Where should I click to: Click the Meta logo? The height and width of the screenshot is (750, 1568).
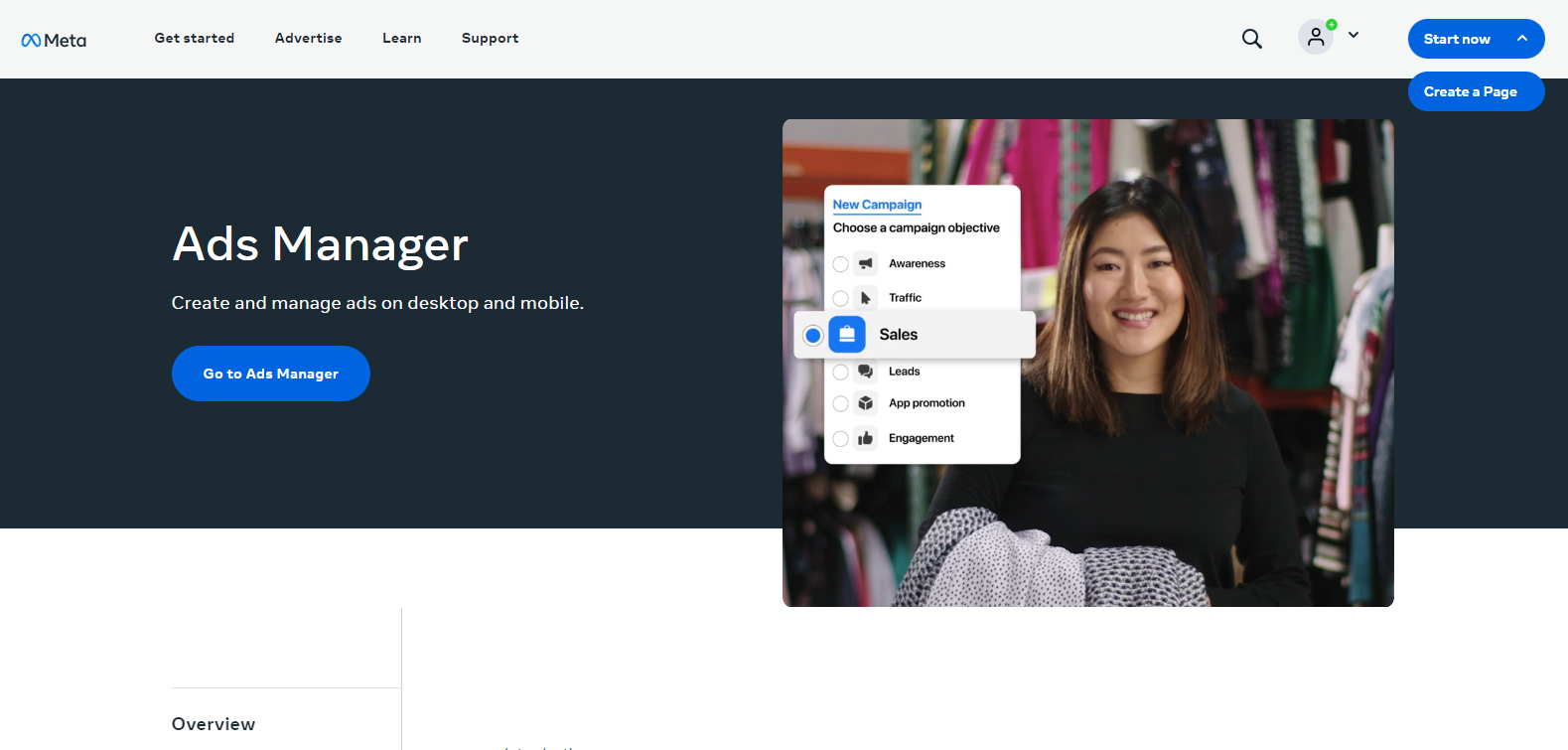coord(54,40)
